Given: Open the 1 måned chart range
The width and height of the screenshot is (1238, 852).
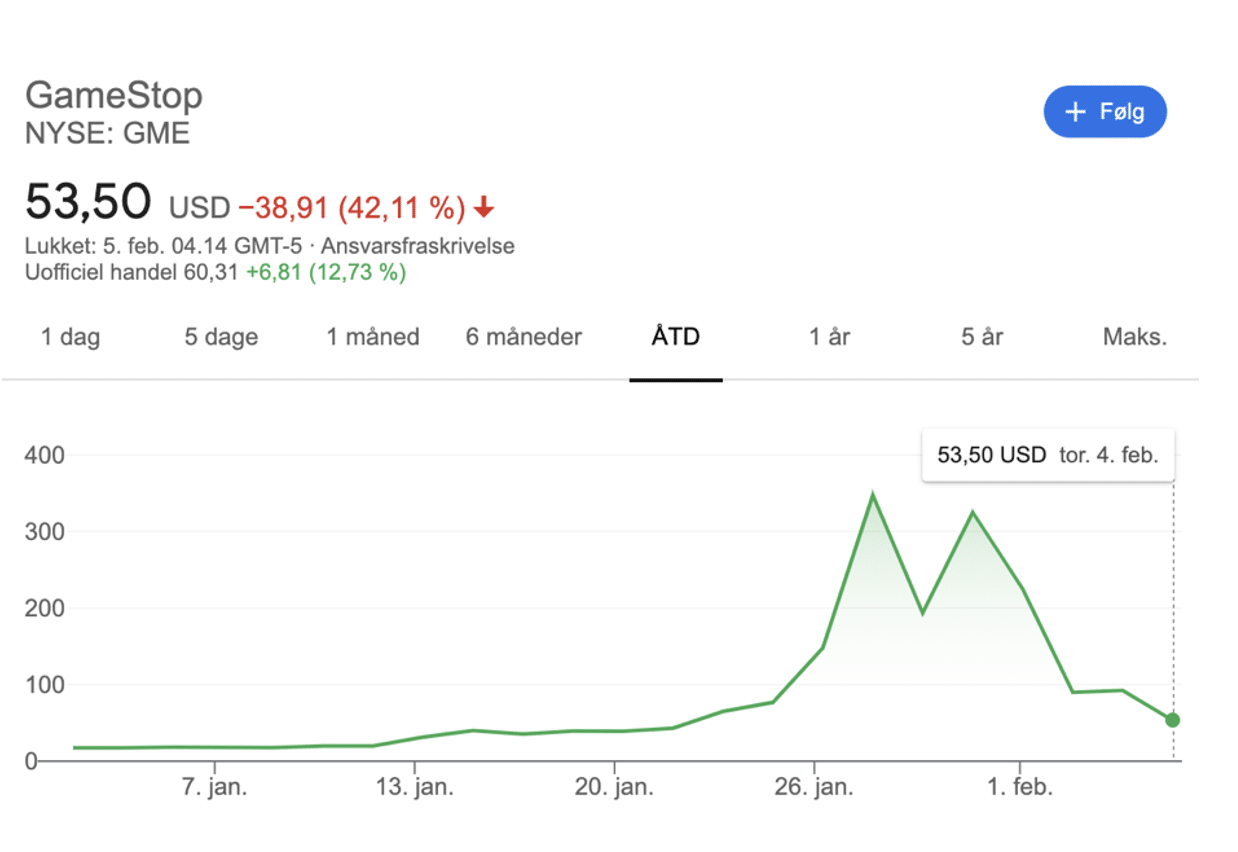Looking at the screenshot, I should tap(373, 337).
